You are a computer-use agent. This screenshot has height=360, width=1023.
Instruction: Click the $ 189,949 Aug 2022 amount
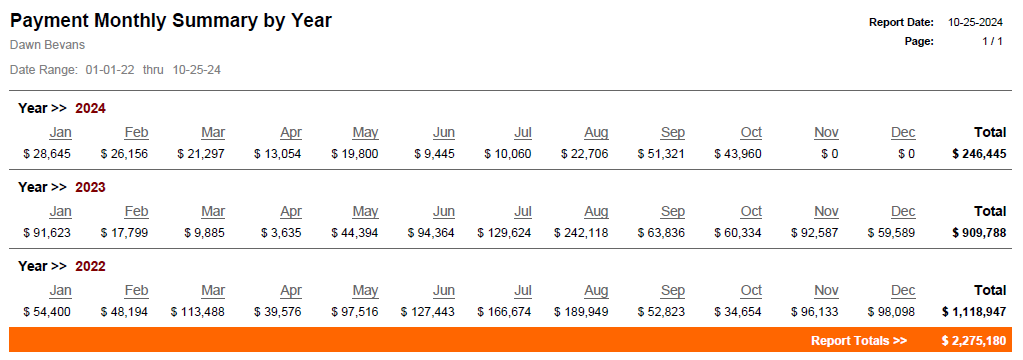pos(581,312)
